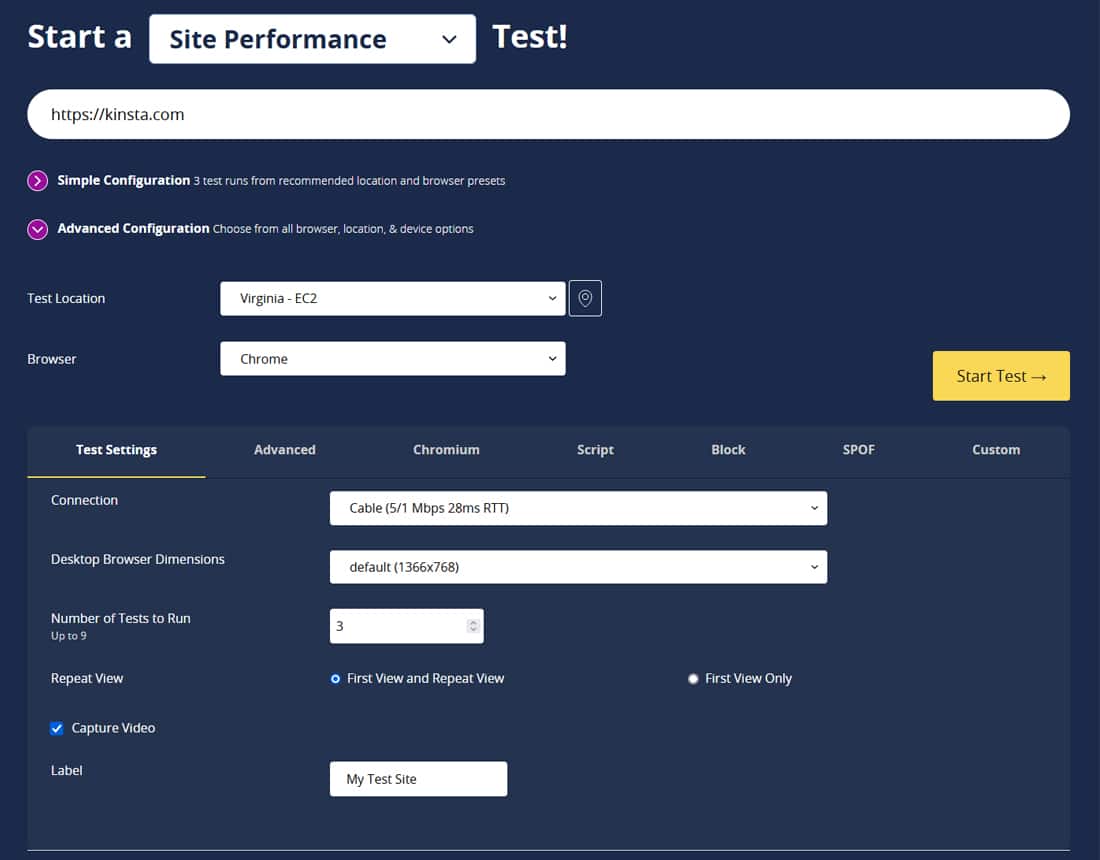This screenshot has width=1100, height=860.
Task: View the Block tab options
Action: (727, 450)
